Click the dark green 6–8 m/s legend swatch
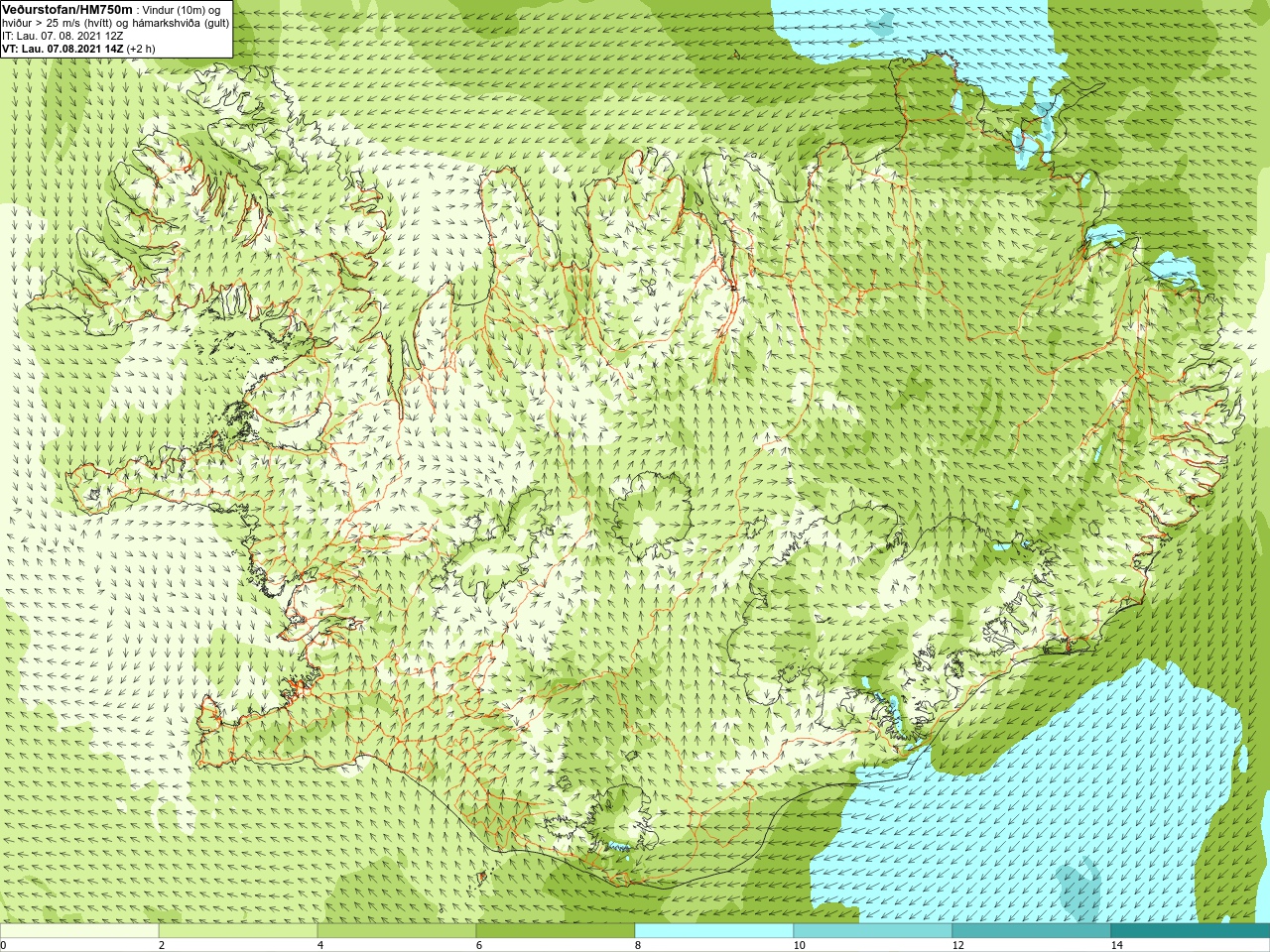Viewport: 1270px width, 952px height. 556,930
